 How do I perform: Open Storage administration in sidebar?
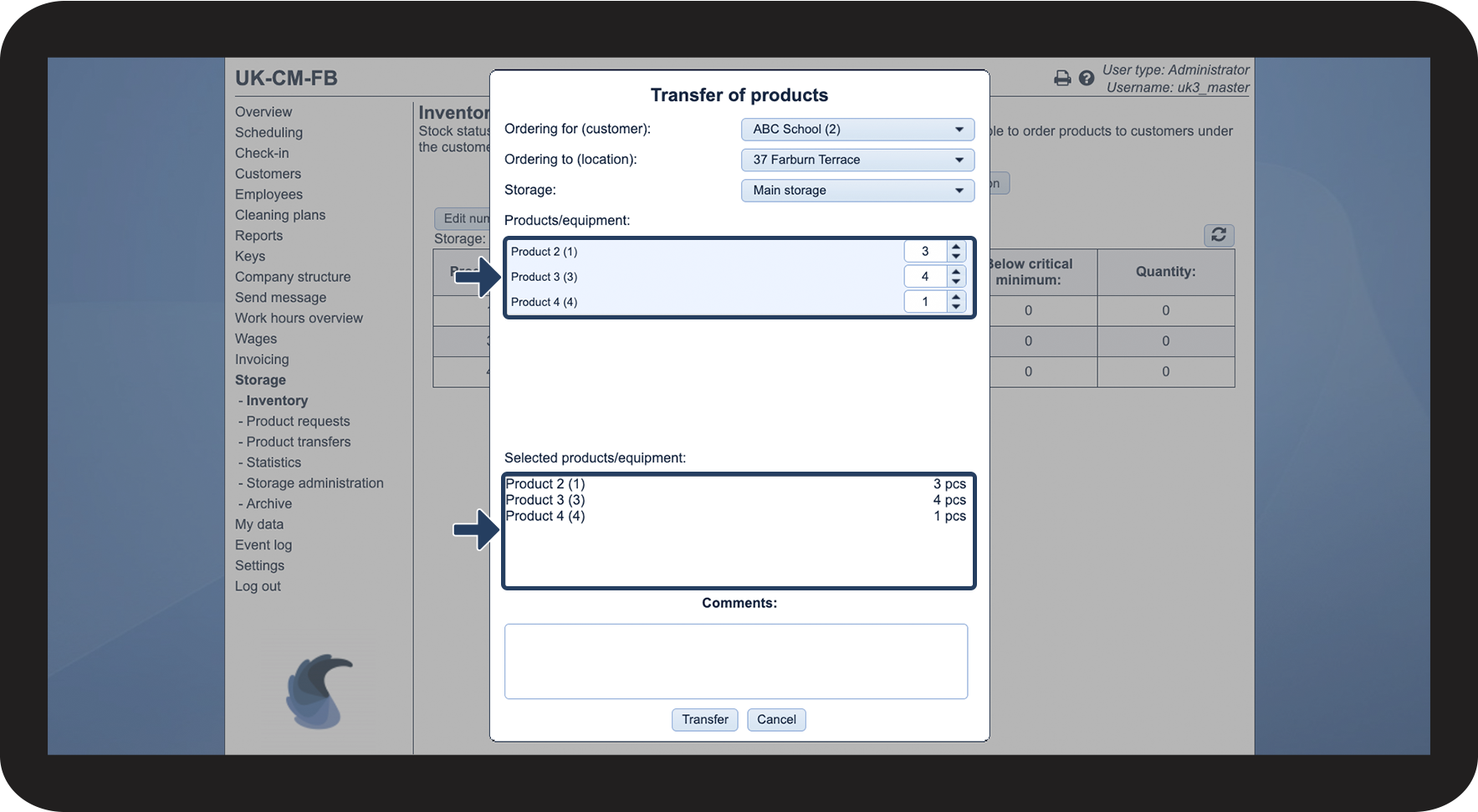pos(315,483)
